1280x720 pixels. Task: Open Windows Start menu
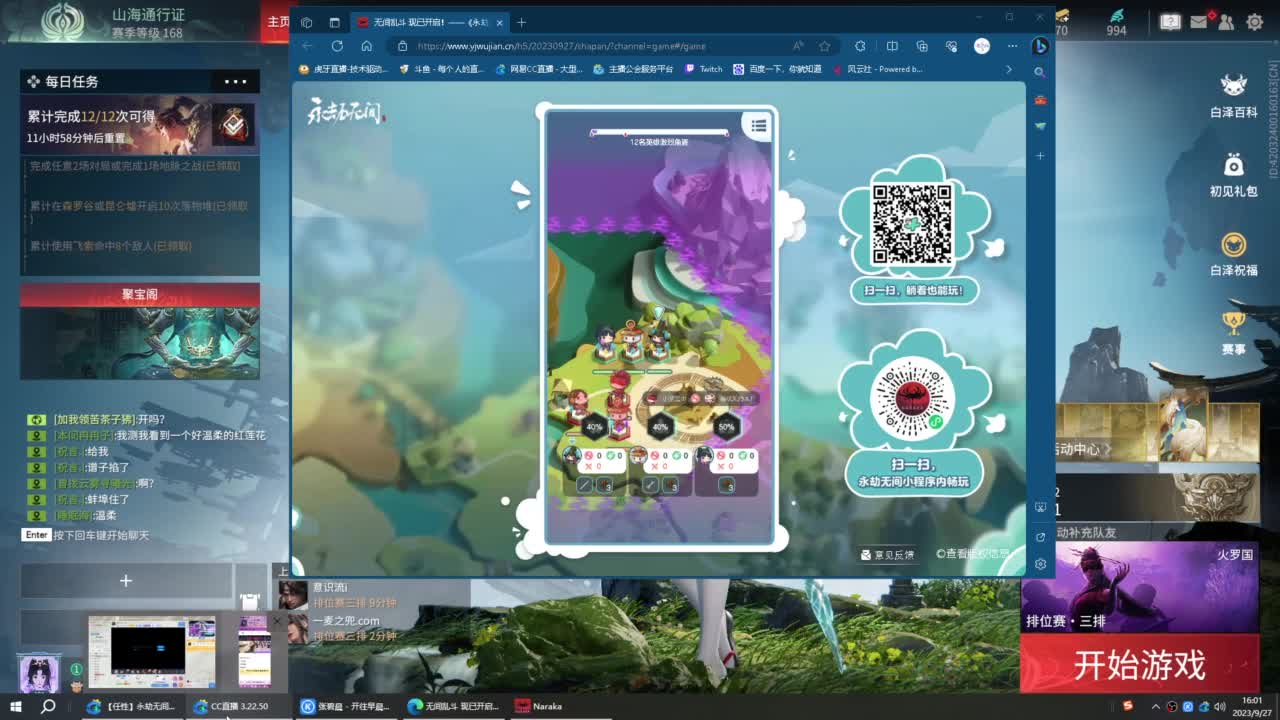(x=16, y=706)
